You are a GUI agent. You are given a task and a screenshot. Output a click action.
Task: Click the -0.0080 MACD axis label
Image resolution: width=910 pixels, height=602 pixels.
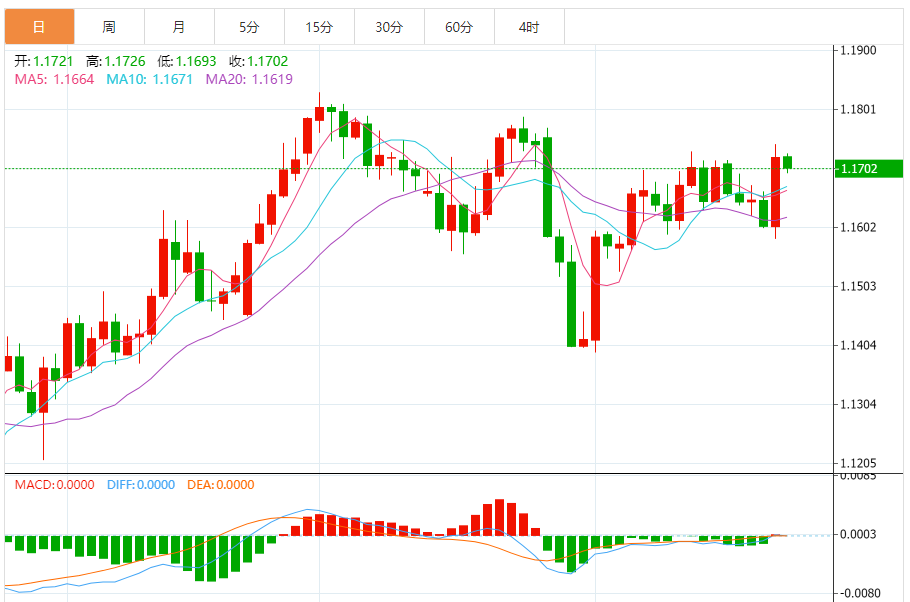[x=860, y=593]
